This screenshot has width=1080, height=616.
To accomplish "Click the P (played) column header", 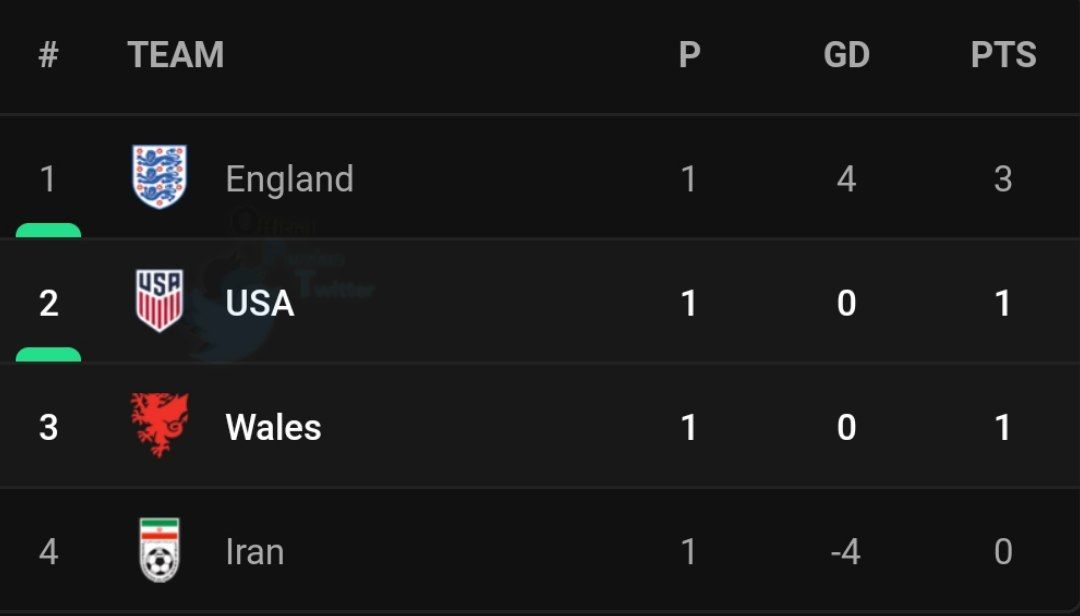I will coord(689,55).
